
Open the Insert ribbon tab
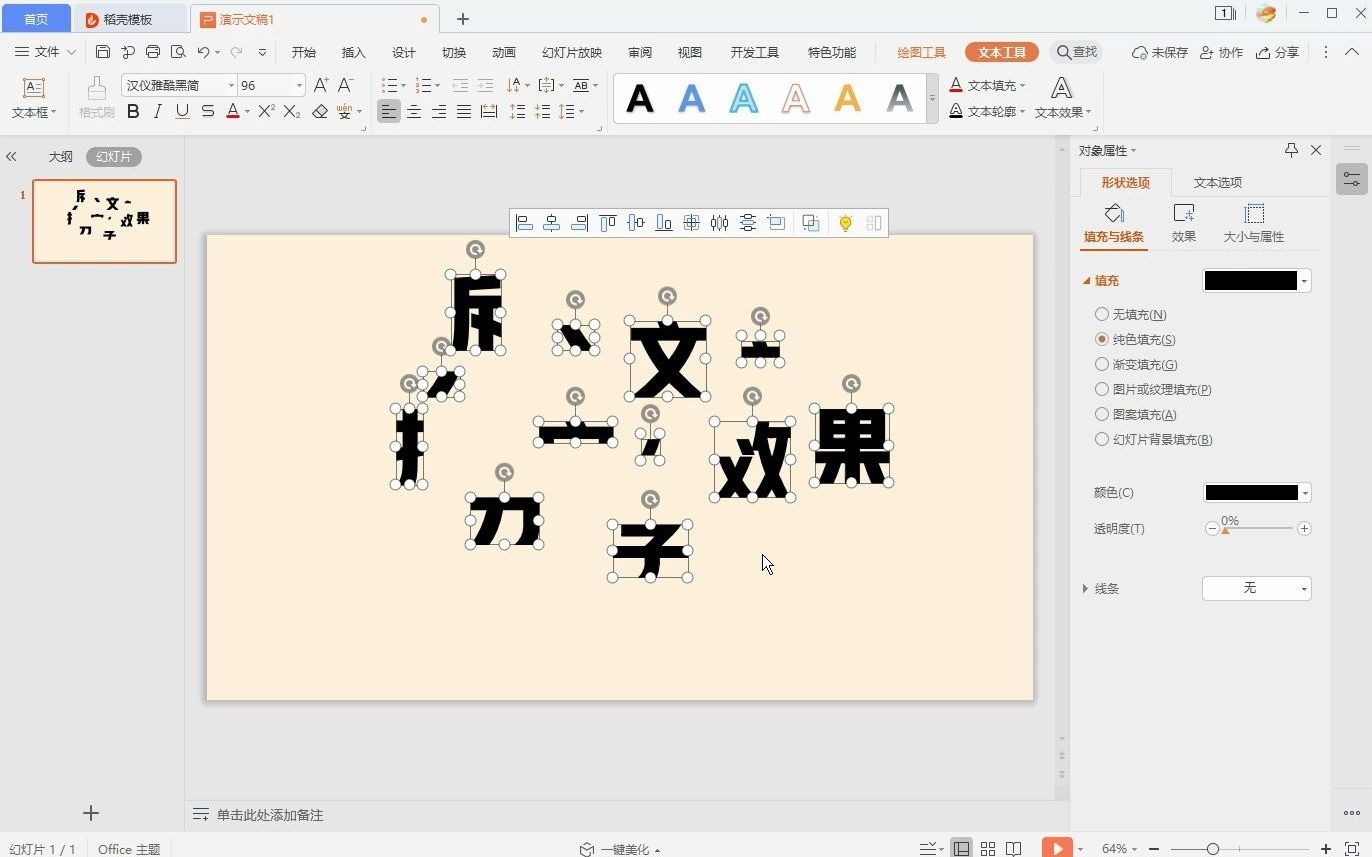tap(353, 52)
